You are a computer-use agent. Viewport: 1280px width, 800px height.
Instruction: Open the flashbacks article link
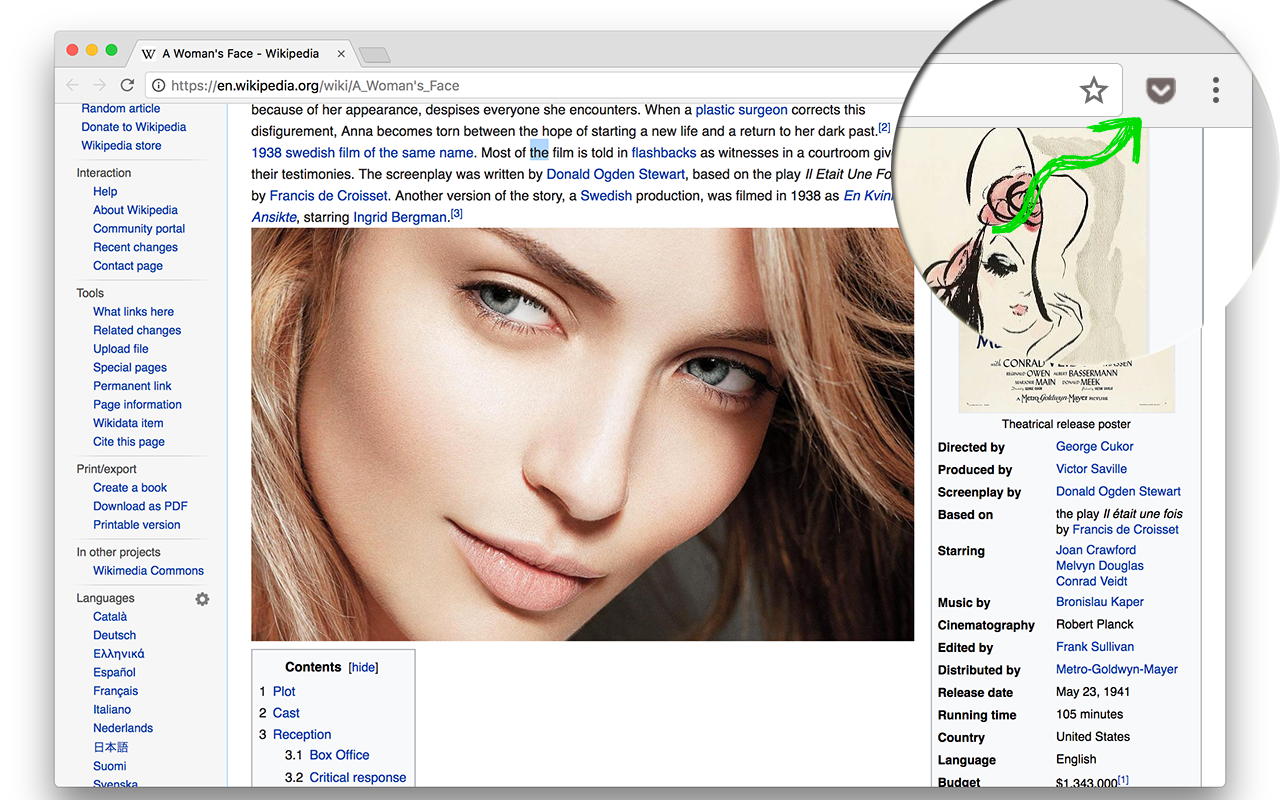coord(664,153)
